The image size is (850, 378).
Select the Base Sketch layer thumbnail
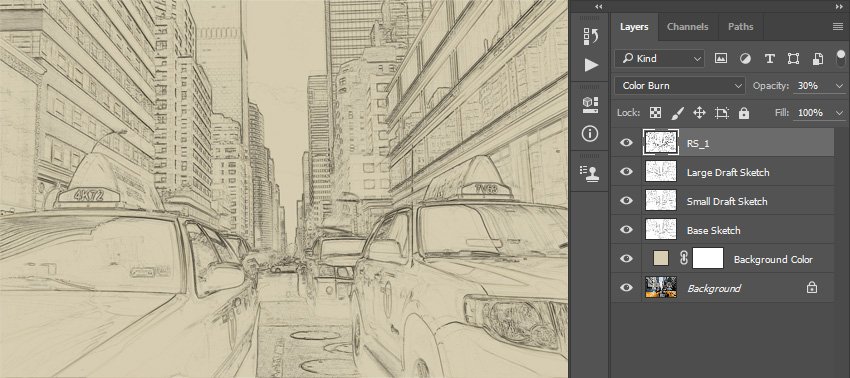click(661, 229)
